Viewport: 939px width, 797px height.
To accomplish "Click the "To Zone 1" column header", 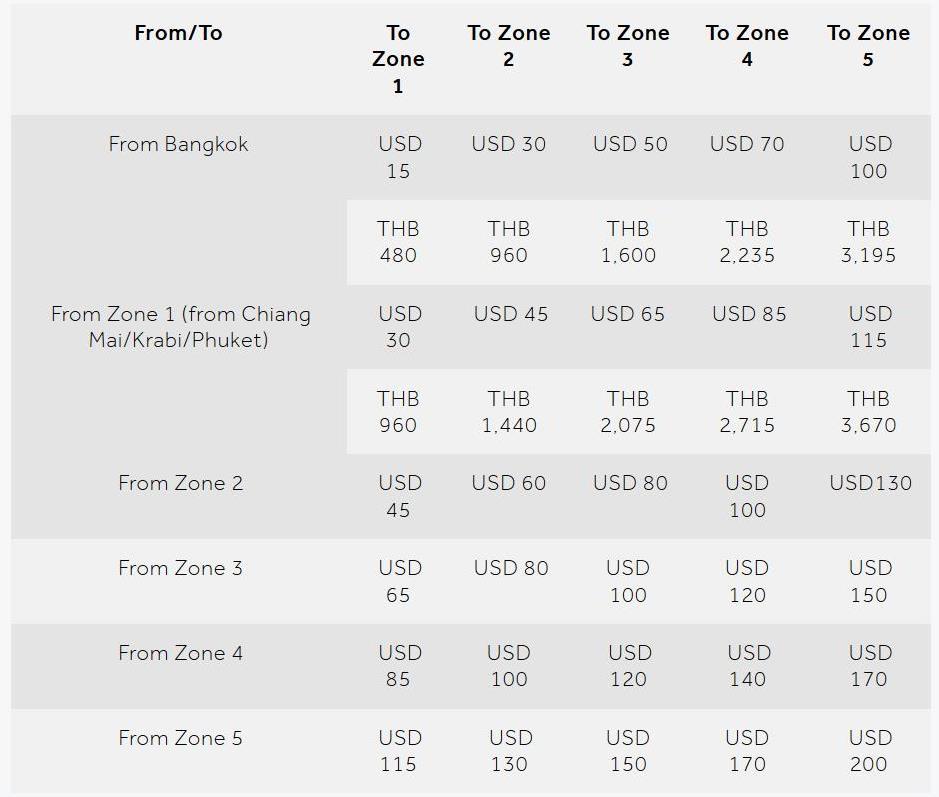I will [398, 59].
